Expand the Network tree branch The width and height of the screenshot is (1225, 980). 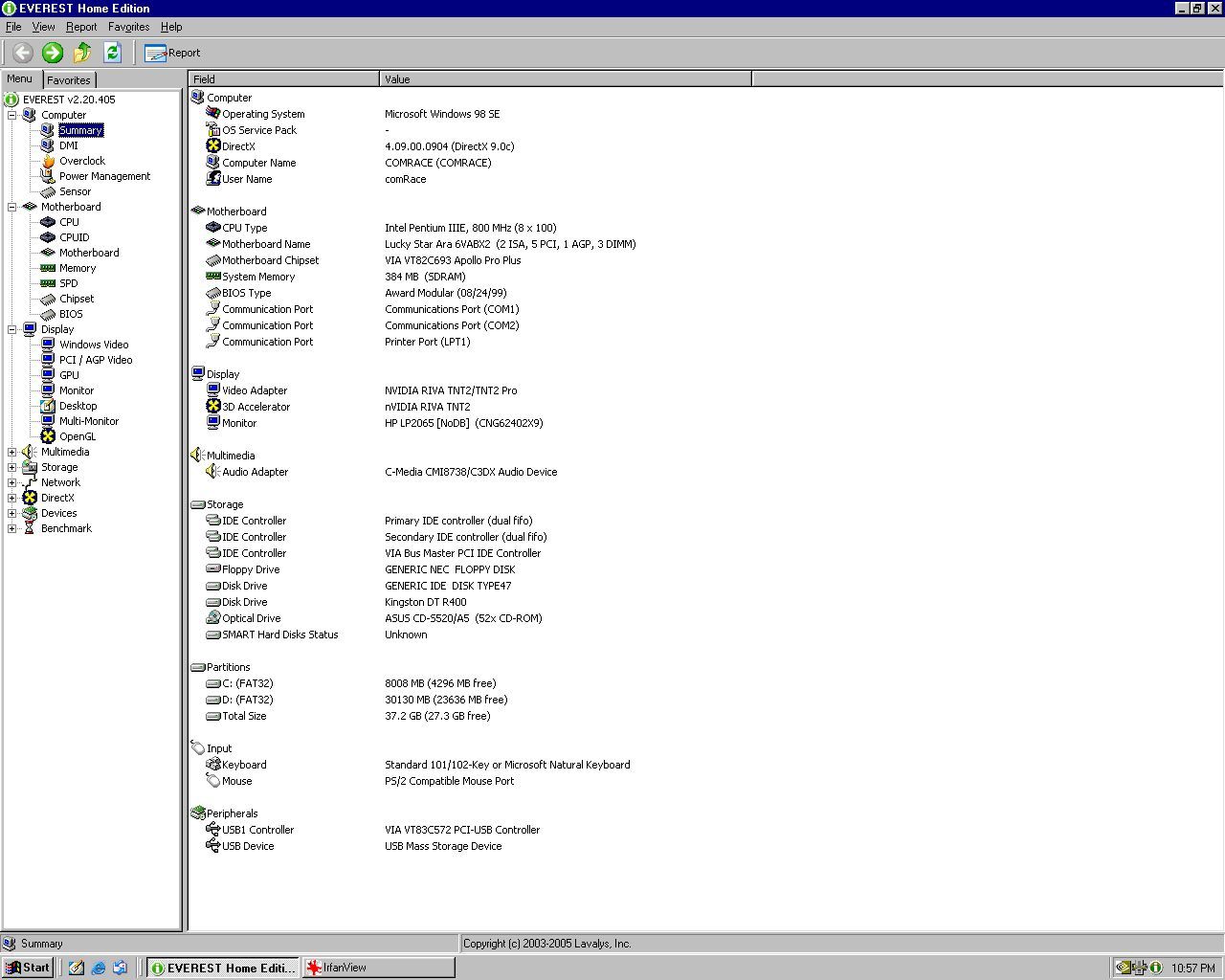click(x=12, y=482)
